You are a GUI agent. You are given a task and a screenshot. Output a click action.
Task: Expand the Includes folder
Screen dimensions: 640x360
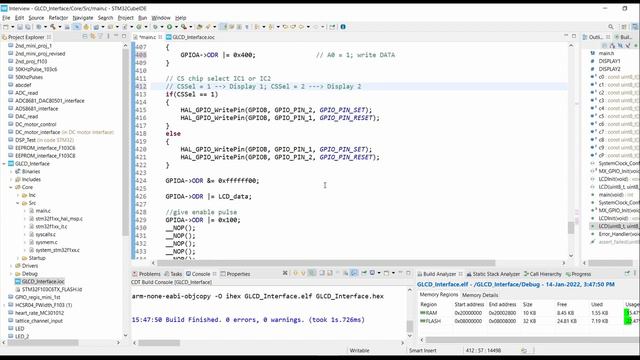click(11, 179)
